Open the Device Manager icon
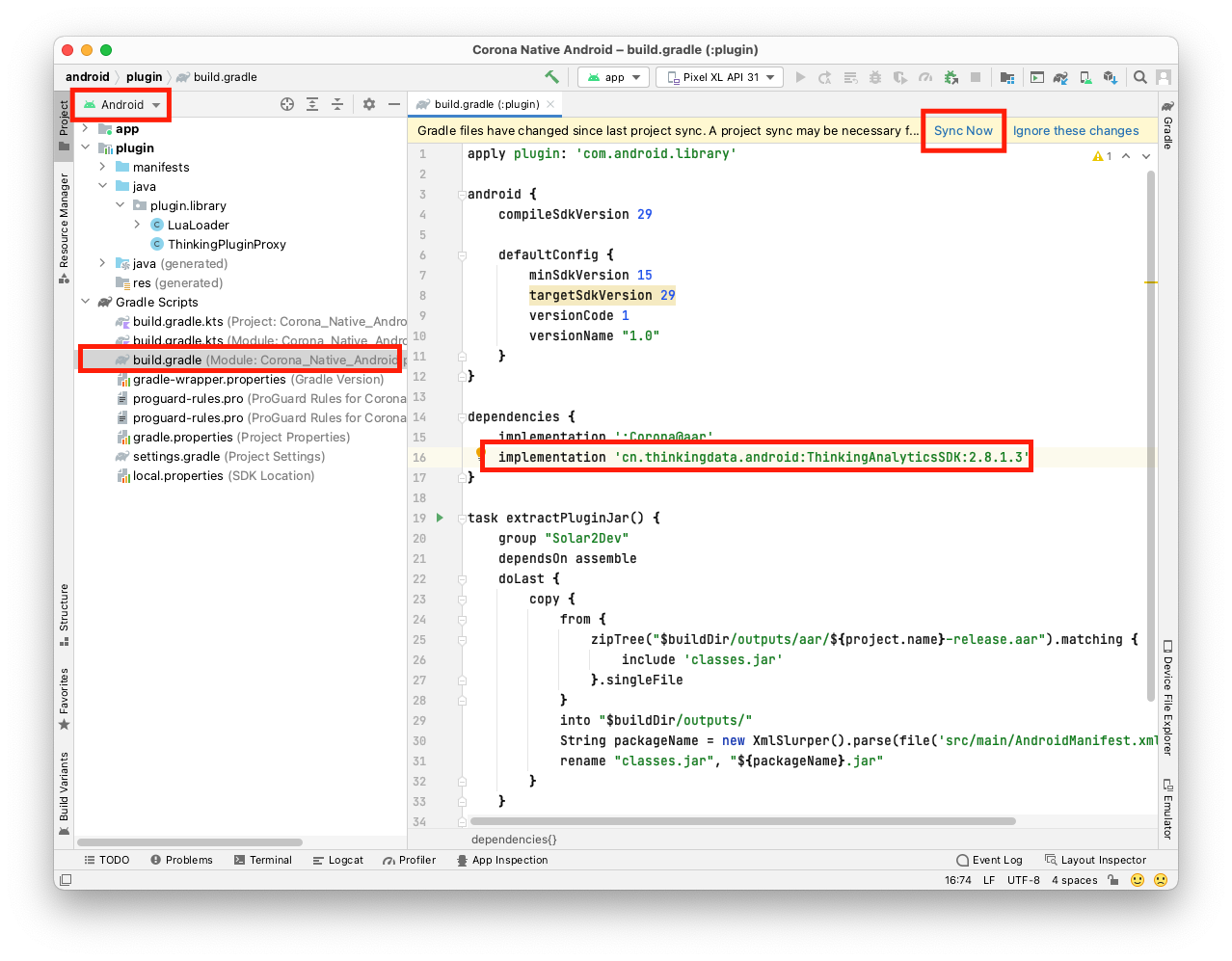This screenshot has height=961, width=1232. pos(1085,77)
